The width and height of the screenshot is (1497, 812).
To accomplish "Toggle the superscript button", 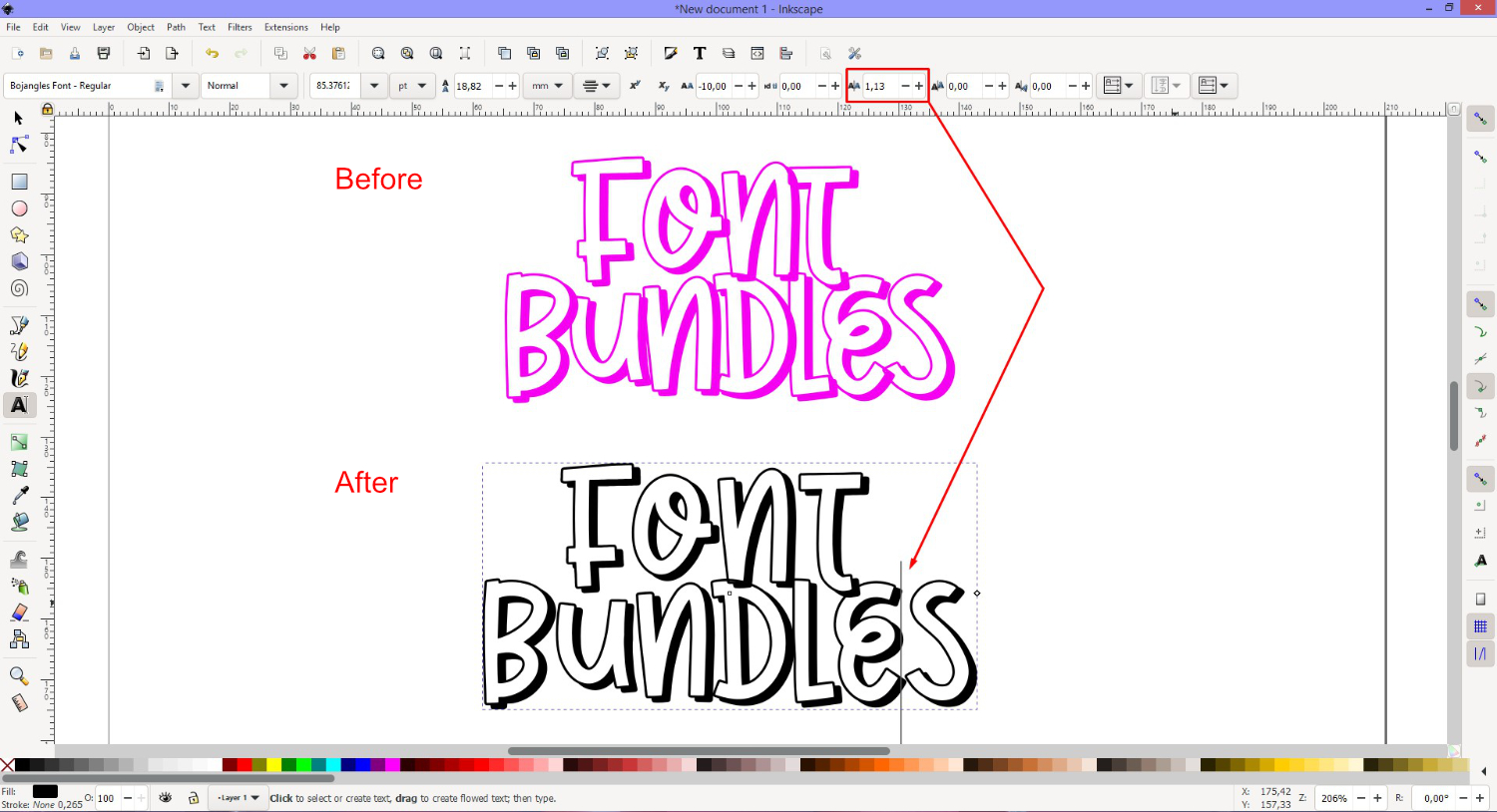I will pos(634,86).
